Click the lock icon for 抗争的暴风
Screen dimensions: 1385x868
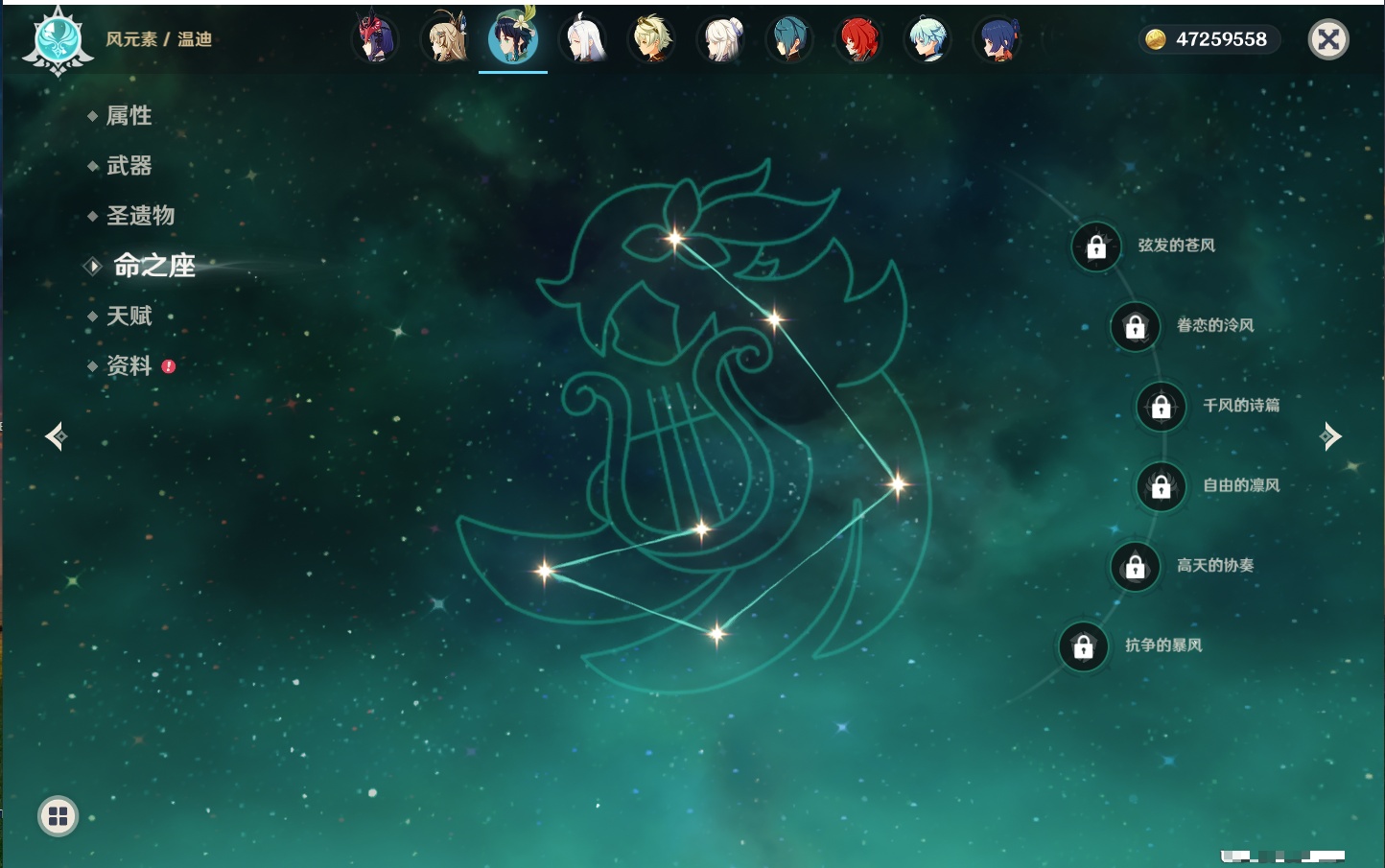coord(1083,646)
